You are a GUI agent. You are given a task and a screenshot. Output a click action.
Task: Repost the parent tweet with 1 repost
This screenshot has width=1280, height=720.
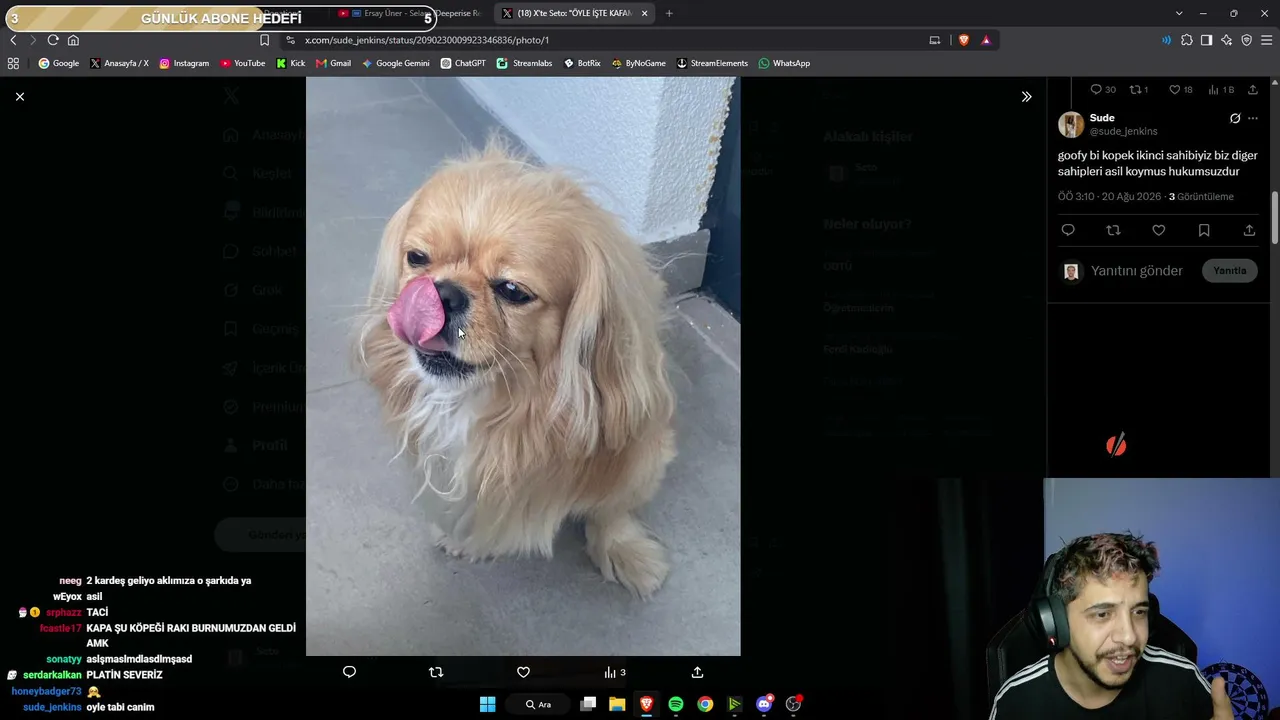tap(1138, 89)
